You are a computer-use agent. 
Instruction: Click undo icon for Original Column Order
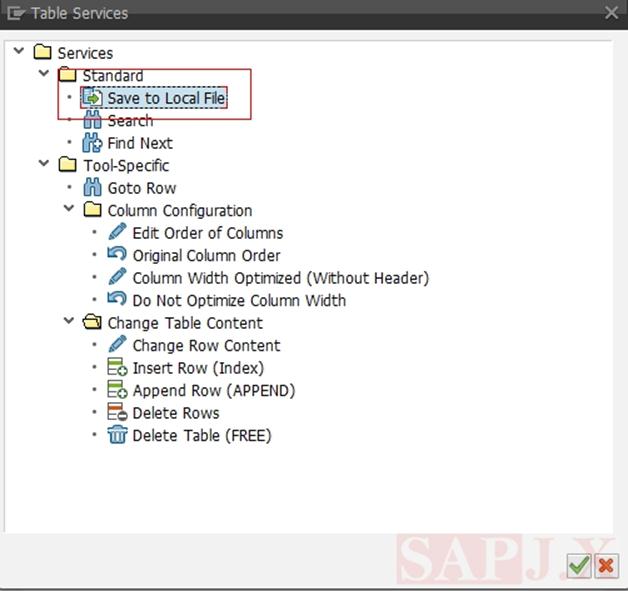point(117,254)
